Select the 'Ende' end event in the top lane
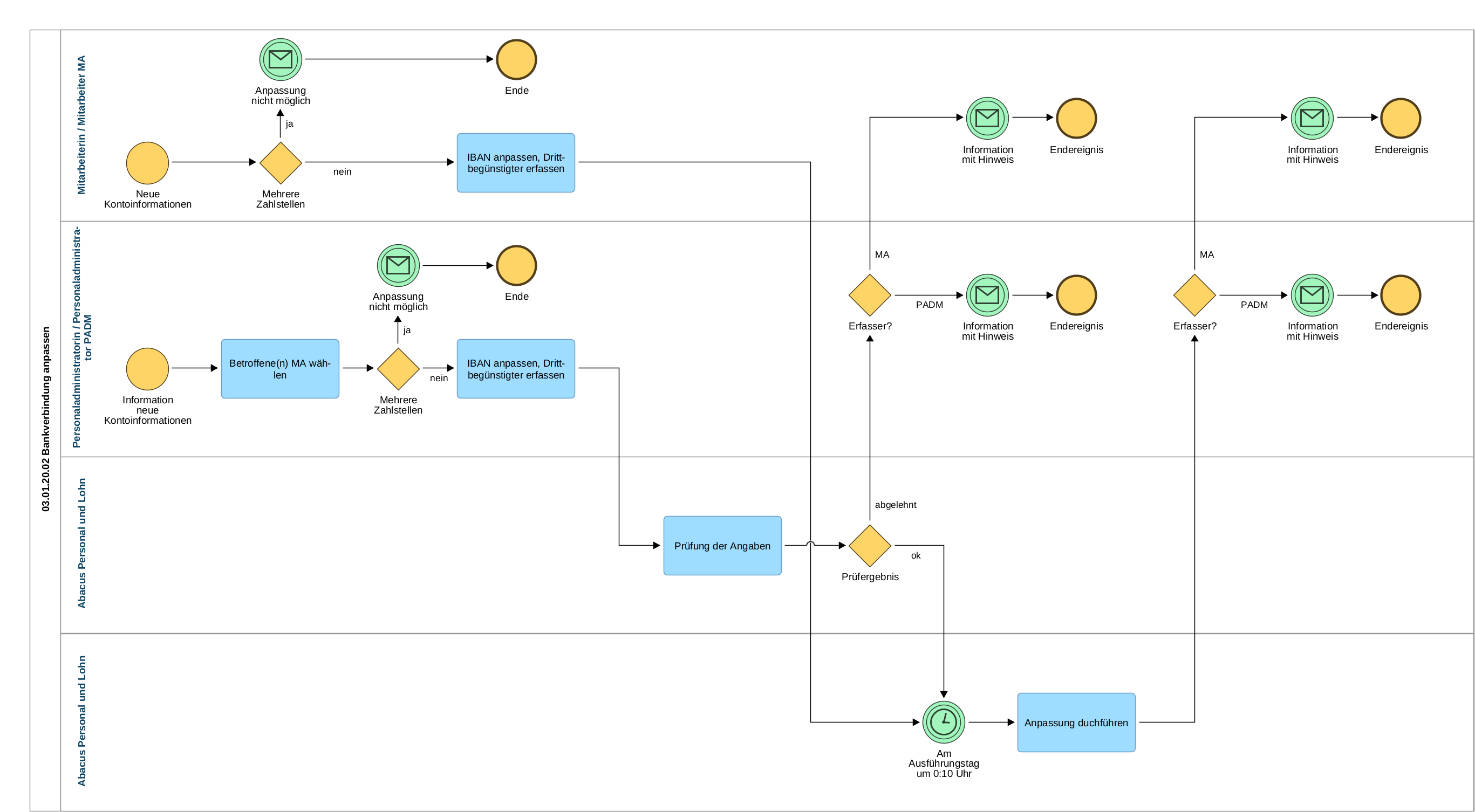Image resolution: width=1475 pixels, height=812 pixels. [516, 59]
